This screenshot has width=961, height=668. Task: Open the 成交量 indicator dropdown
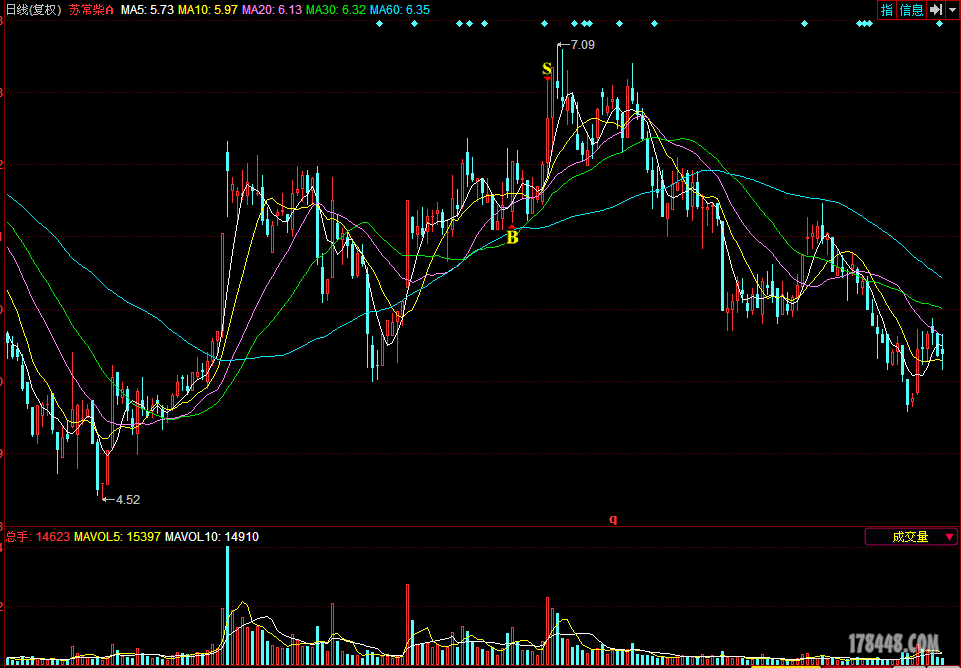tap(911, 537)
